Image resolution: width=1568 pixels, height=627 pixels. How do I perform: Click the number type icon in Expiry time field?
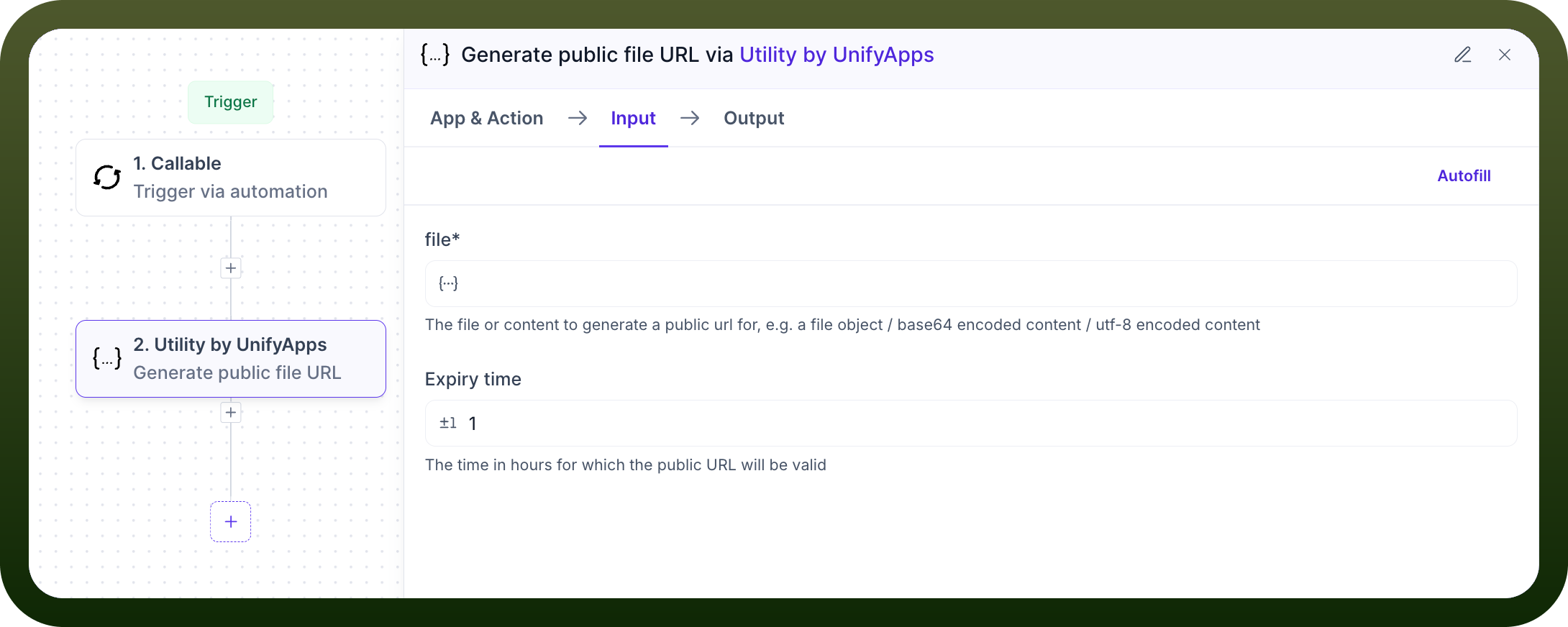coord(448,423)
